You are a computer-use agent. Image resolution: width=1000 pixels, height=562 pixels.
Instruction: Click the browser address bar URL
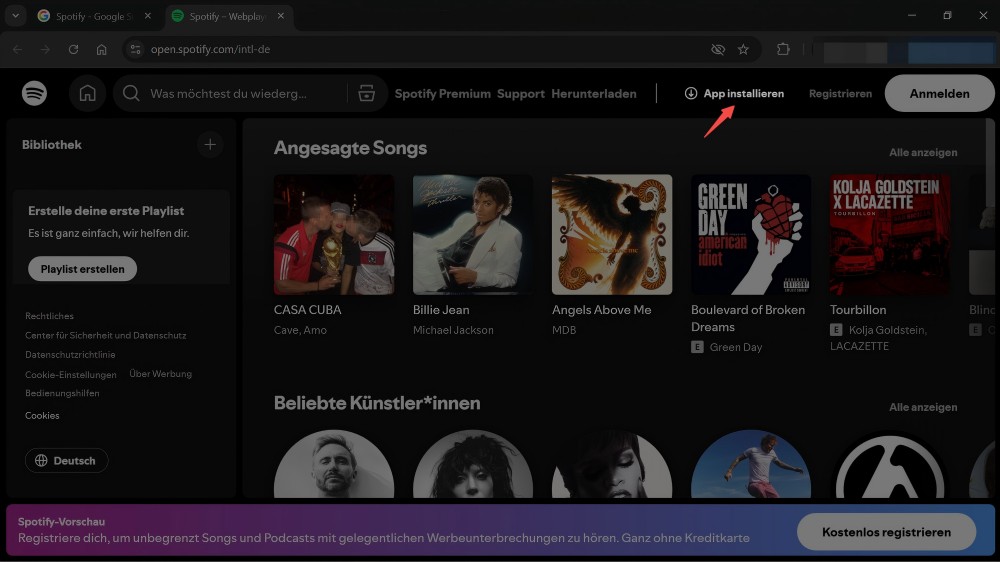(210, 49)
